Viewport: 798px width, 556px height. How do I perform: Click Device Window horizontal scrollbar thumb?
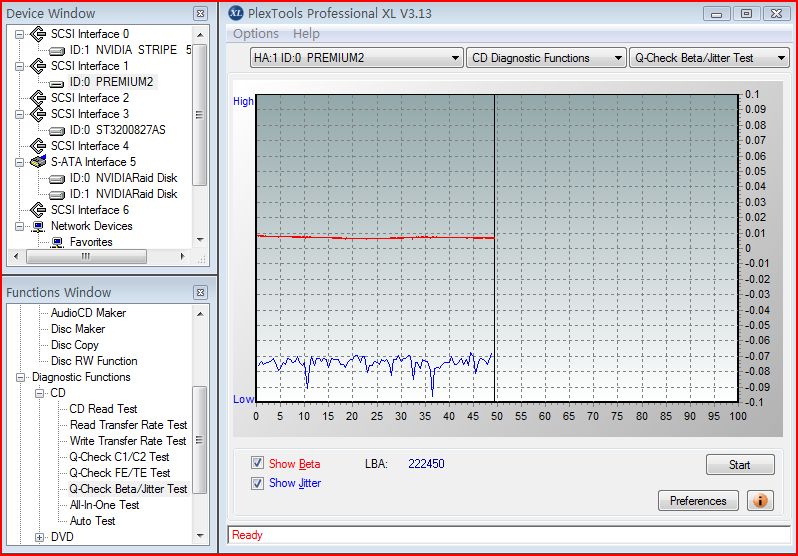click(x=86, y=256)
